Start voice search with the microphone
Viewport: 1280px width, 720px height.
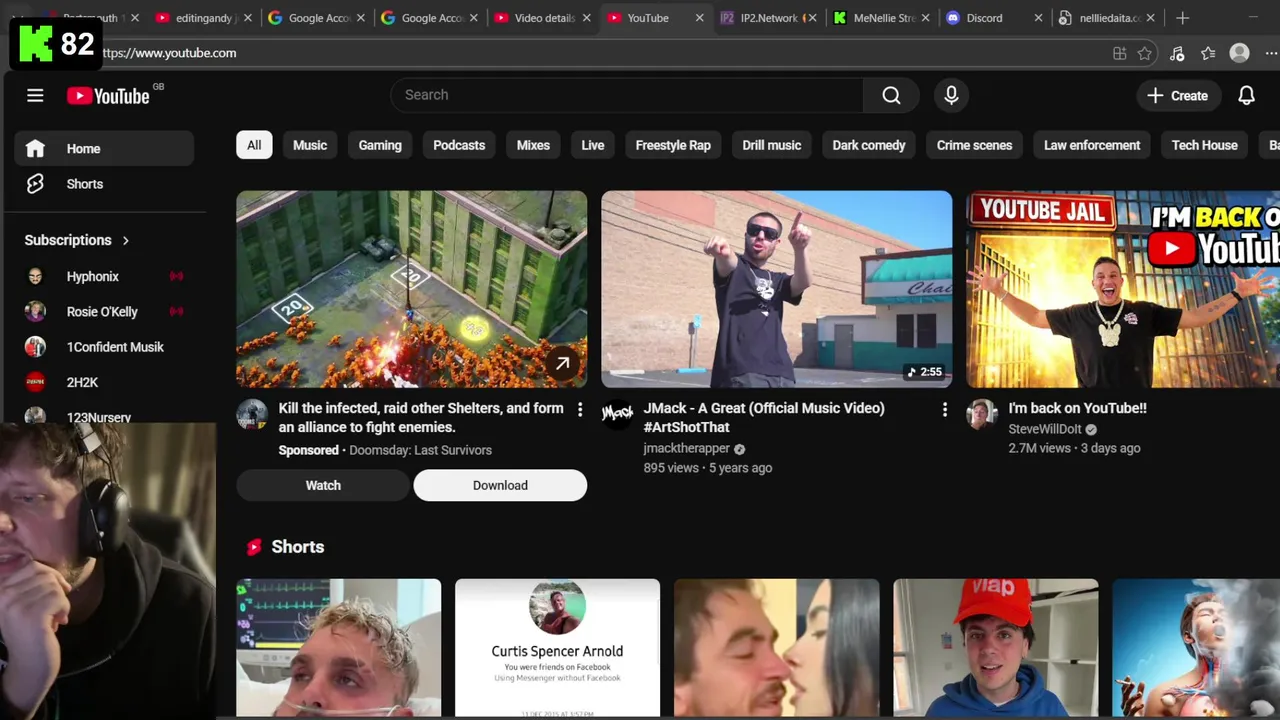click(951, 95)
